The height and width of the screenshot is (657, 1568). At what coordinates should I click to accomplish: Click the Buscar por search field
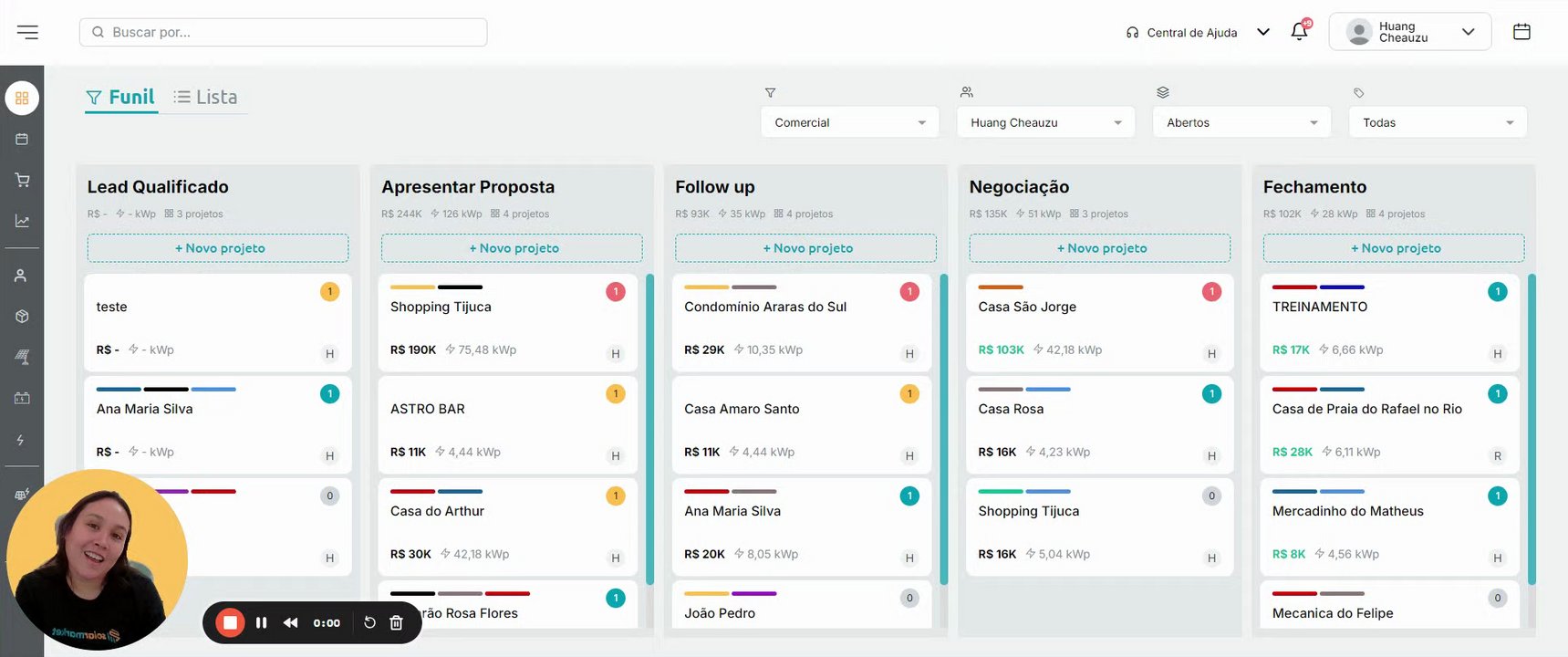(x=284, y=32)
